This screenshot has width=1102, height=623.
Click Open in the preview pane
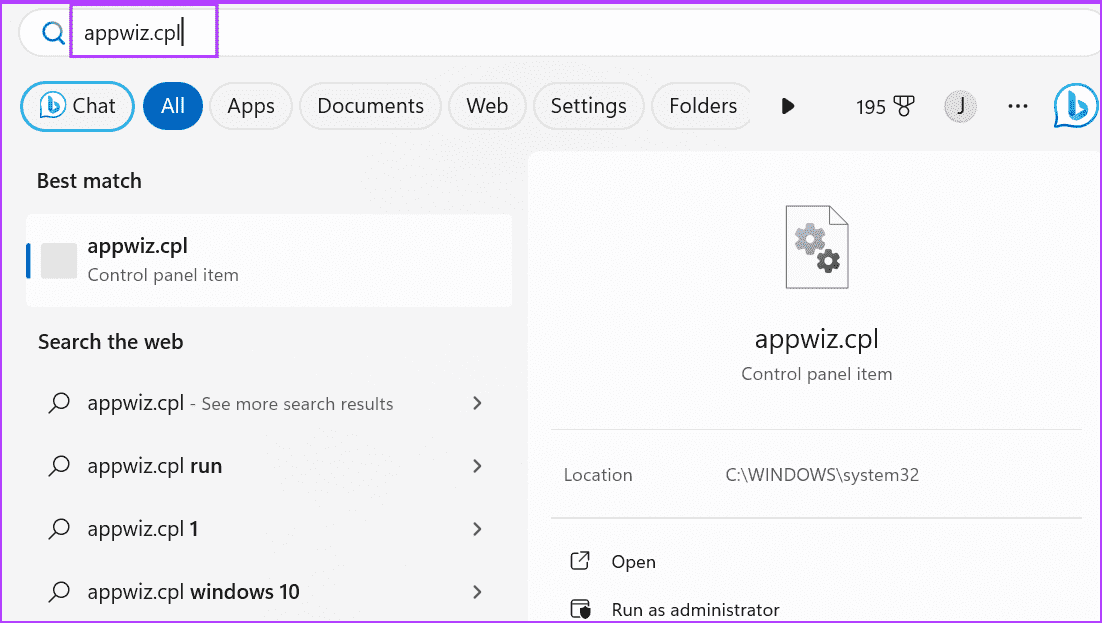(x=633, y=562)
